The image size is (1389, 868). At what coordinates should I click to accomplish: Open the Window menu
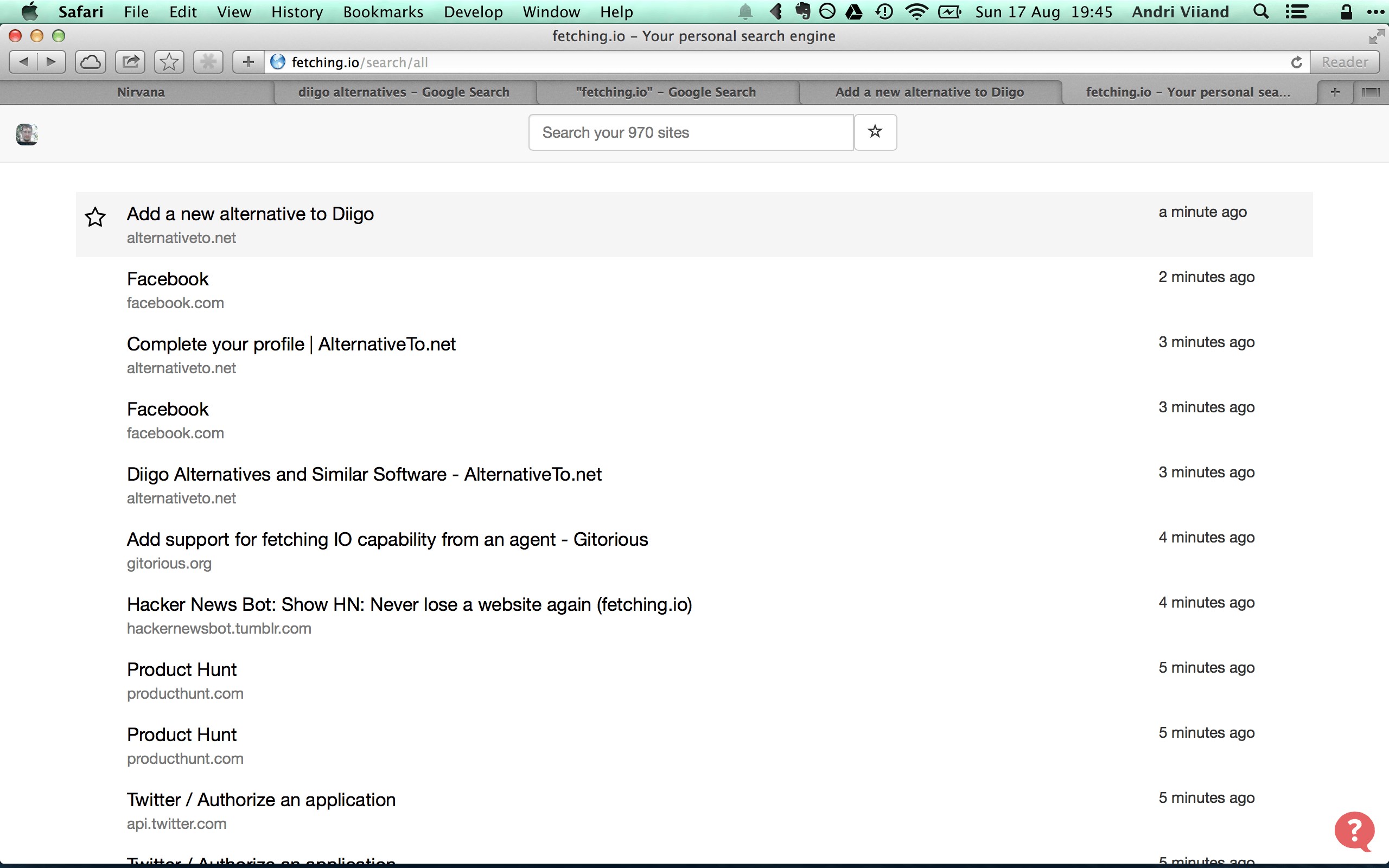[x=551, y=11]
